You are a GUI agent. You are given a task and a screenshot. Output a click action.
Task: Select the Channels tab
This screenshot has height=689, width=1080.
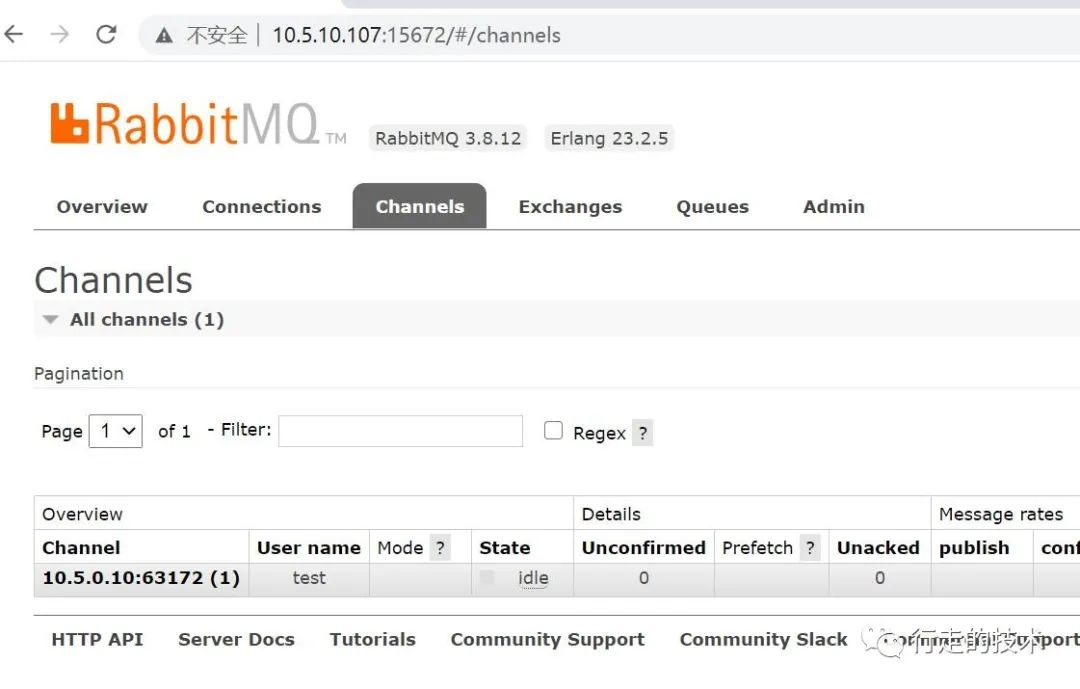coord(419,206)
